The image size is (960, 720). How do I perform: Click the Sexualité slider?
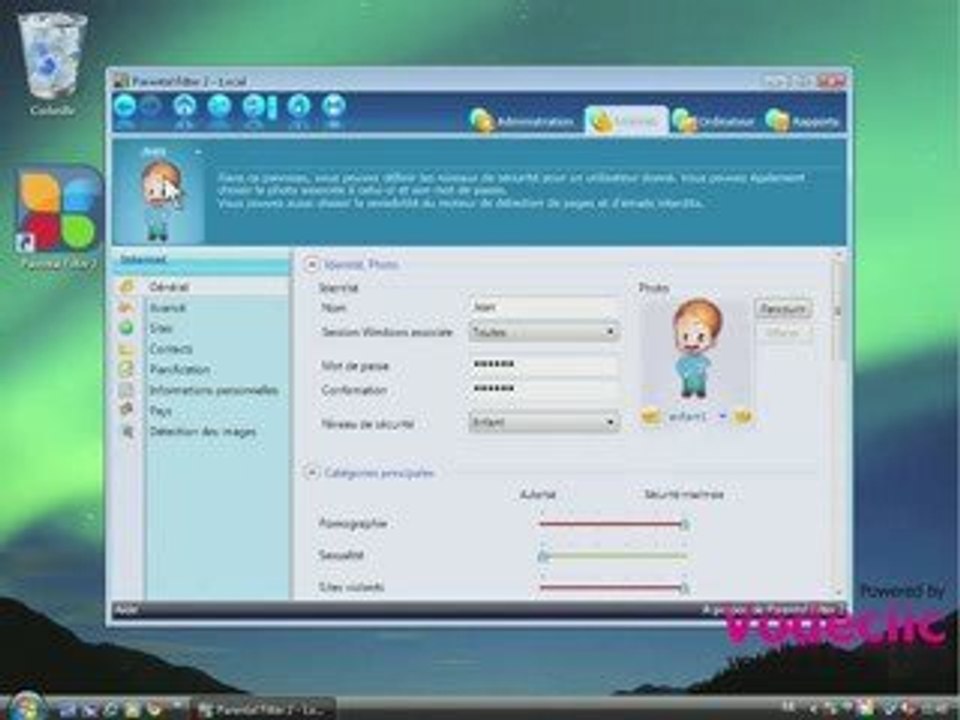coord(613,556)
